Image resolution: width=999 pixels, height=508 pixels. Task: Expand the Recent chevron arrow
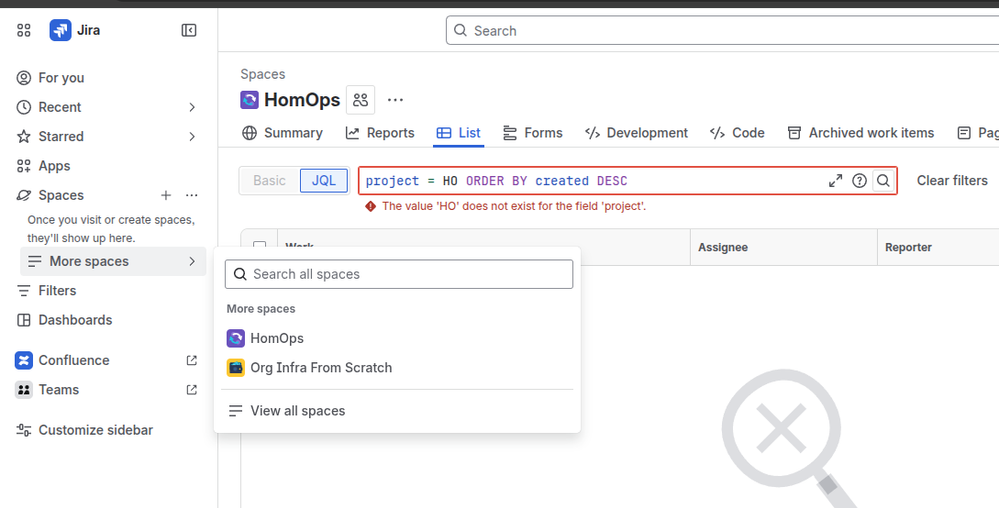pyautogui.click(x=192, y=107)
